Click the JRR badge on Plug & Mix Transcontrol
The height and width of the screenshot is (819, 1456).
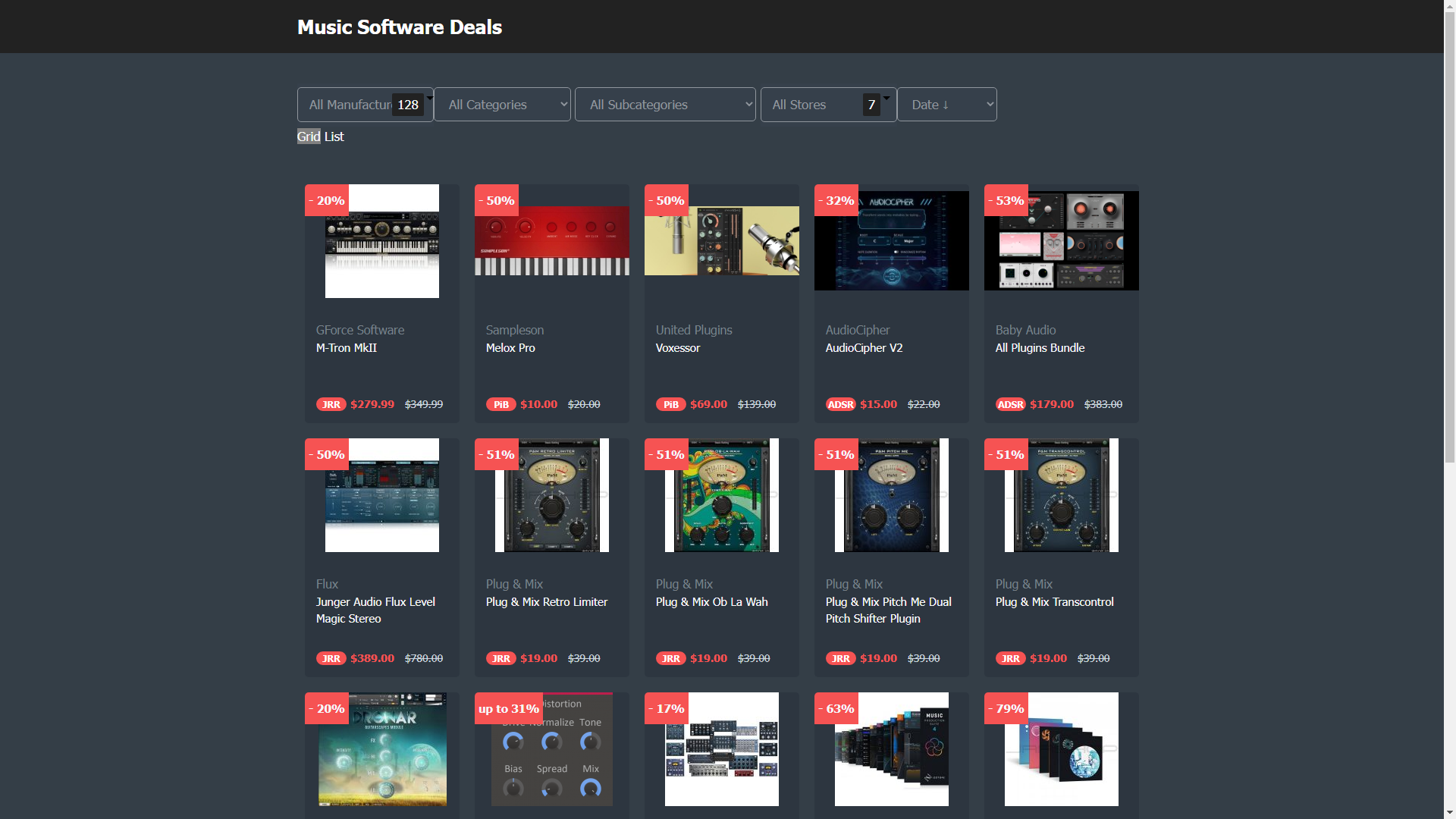pyautogui.click(x=1010, y=658)
